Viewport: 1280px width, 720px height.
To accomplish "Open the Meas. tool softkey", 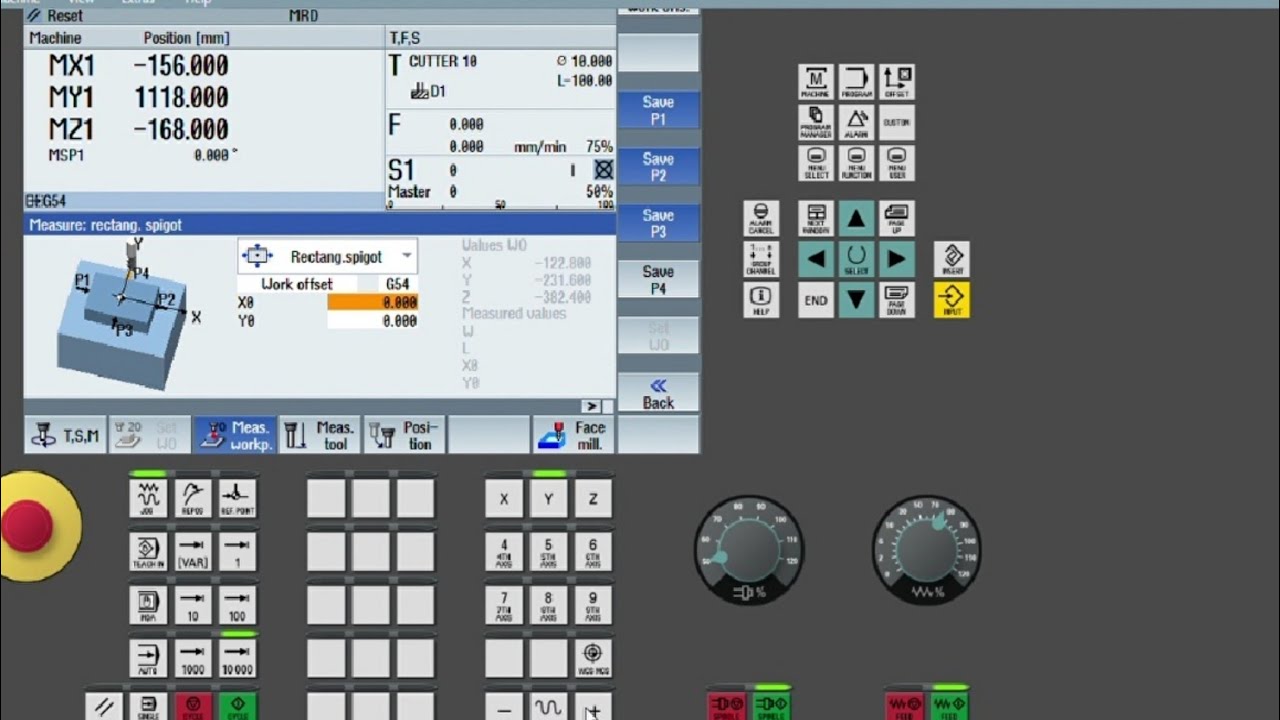I will coord(320,435).
